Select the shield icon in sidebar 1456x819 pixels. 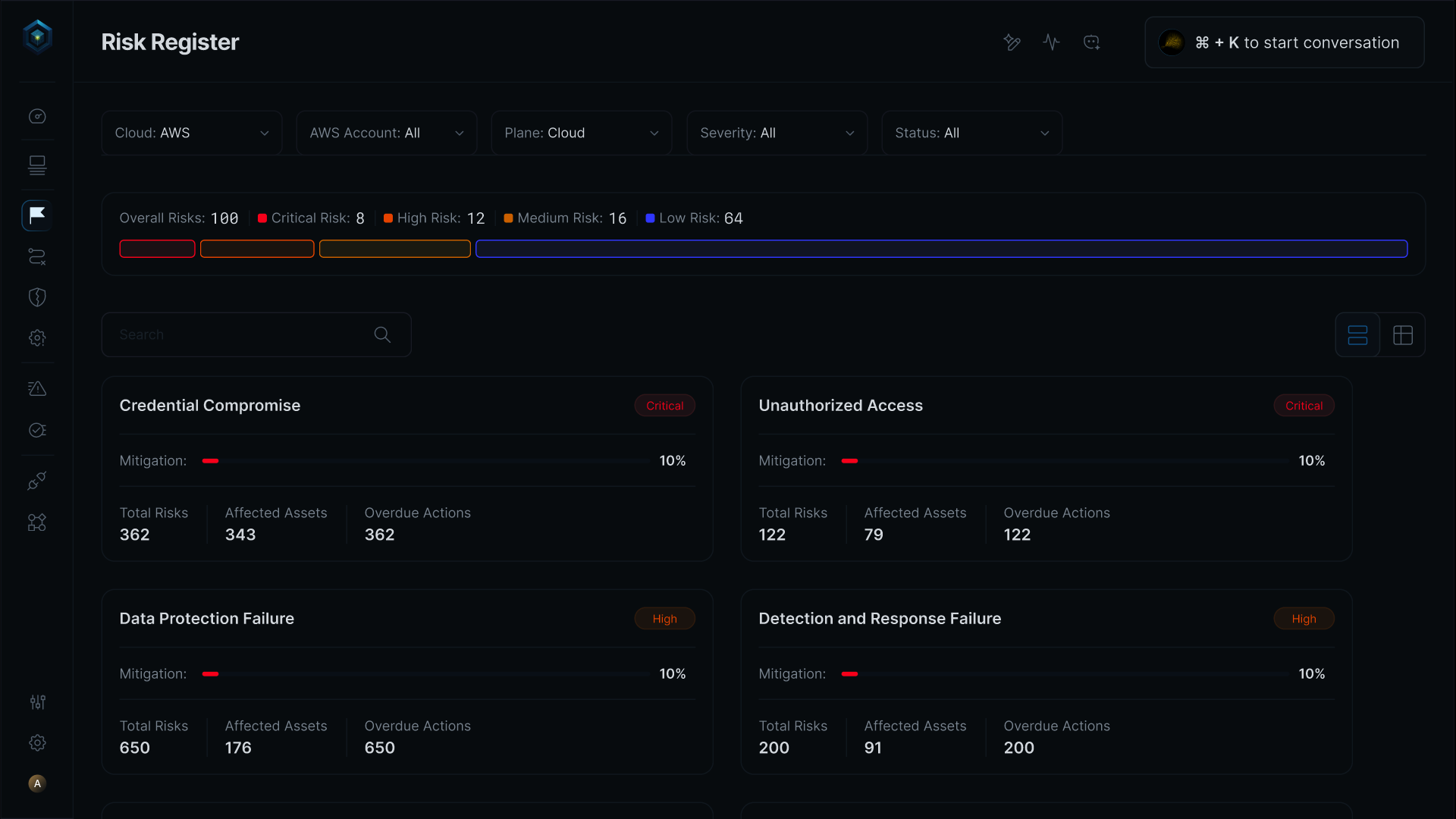37,297
